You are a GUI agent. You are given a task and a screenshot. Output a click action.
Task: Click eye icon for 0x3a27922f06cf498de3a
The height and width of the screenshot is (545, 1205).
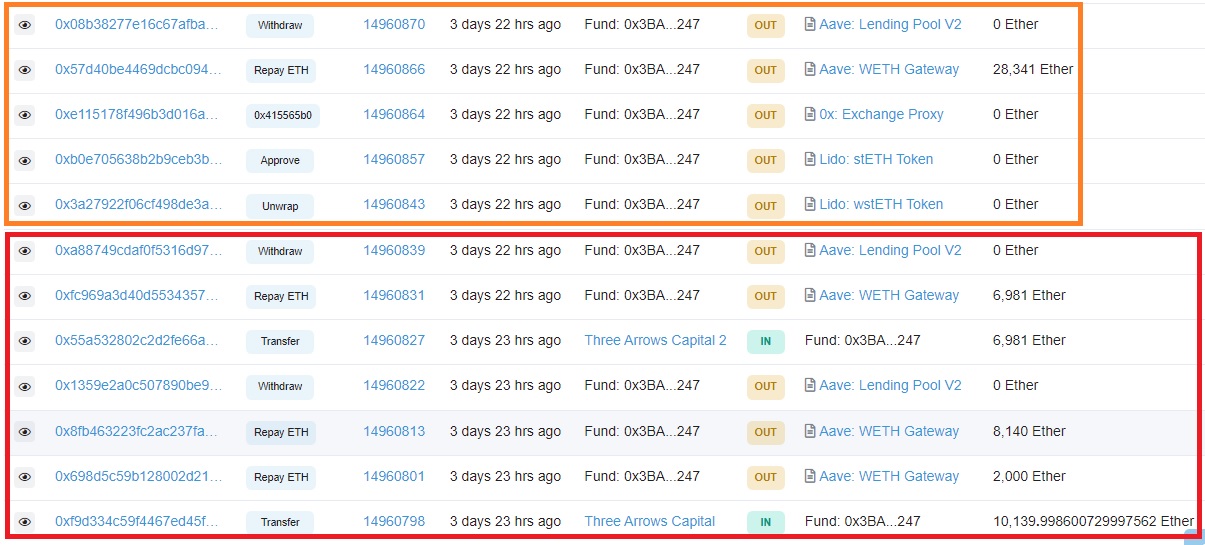point(25,205)
